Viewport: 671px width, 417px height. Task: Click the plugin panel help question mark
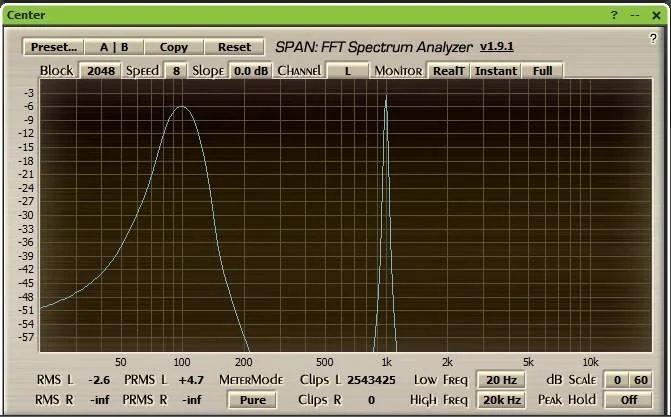(652, 38)
